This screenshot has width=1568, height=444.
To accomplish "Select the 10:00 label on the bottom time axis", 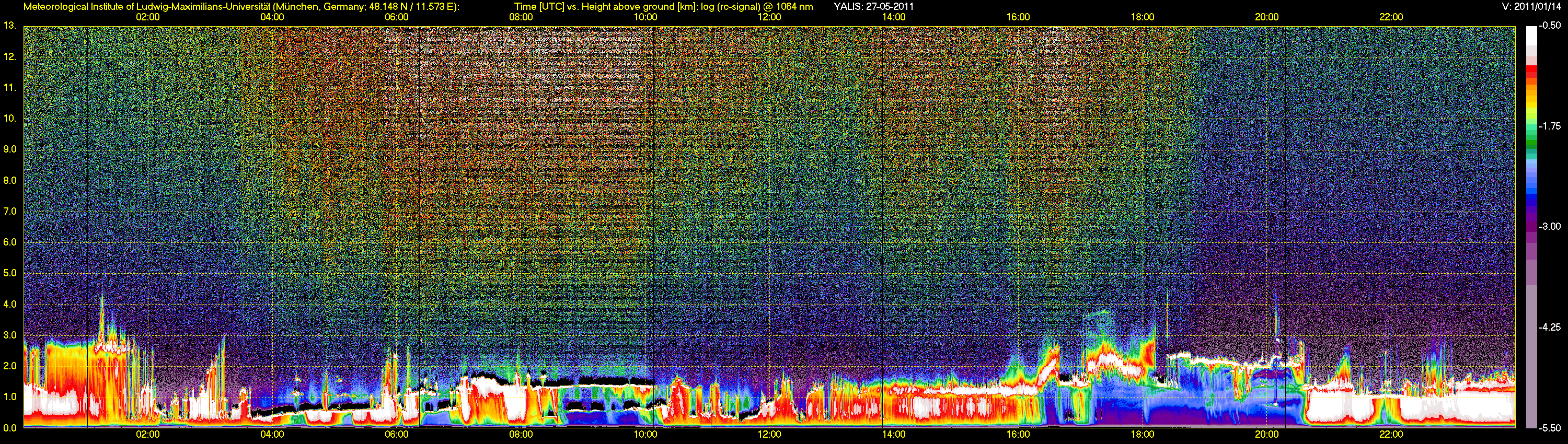I will [645, 434].
